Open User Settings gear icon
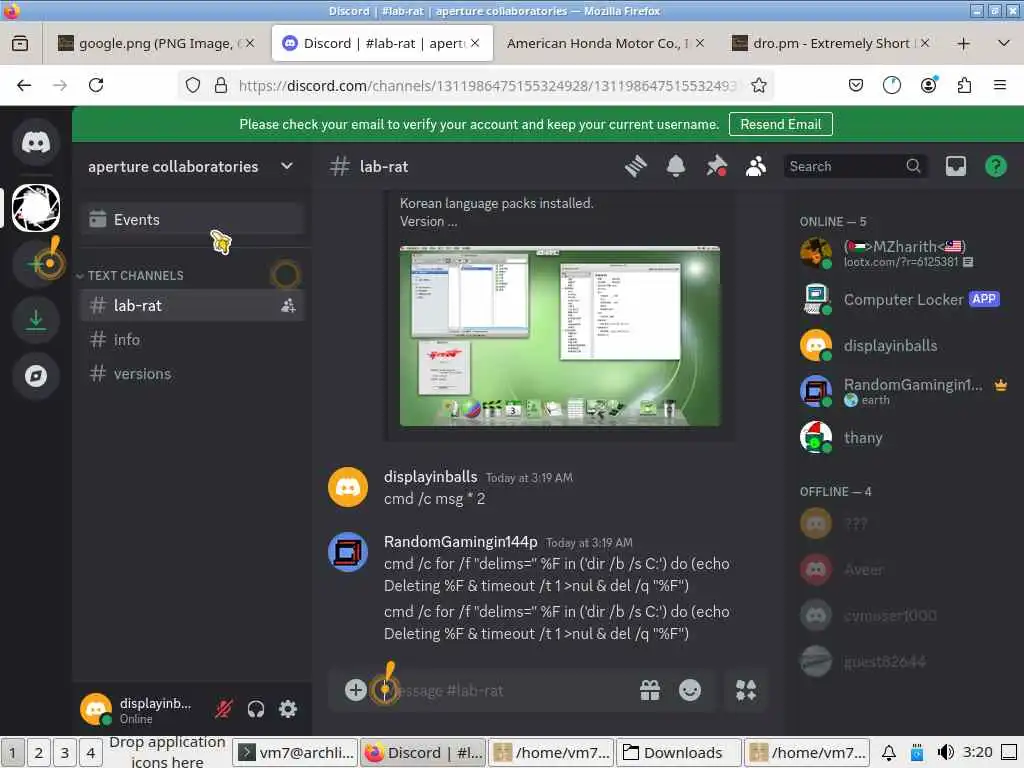The width and height of the screenshot is (1024, 768). point(288,709)
